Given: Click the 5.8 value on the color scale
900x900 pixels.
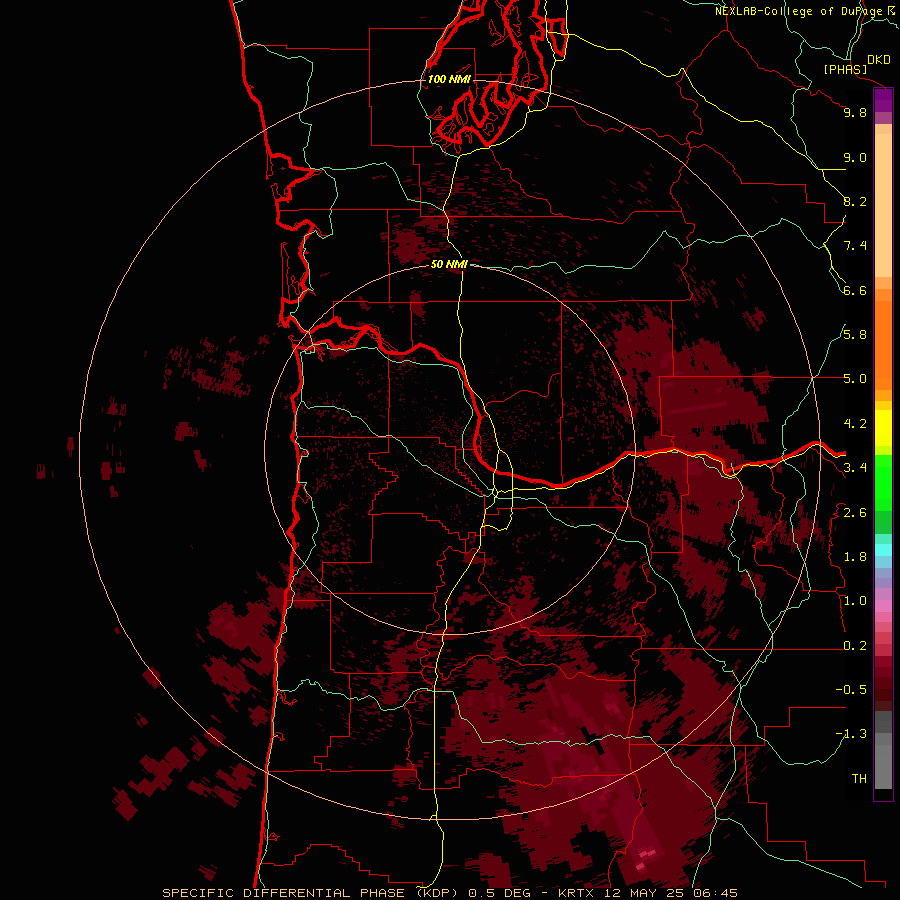Looking at the screenshot, I should [855, 335].
